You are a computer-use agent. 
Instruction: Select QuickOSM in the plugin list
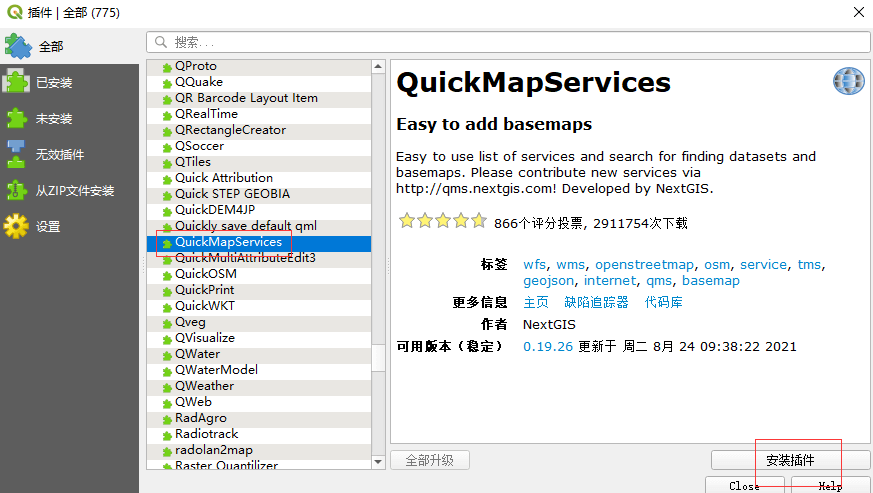point(258,274)
